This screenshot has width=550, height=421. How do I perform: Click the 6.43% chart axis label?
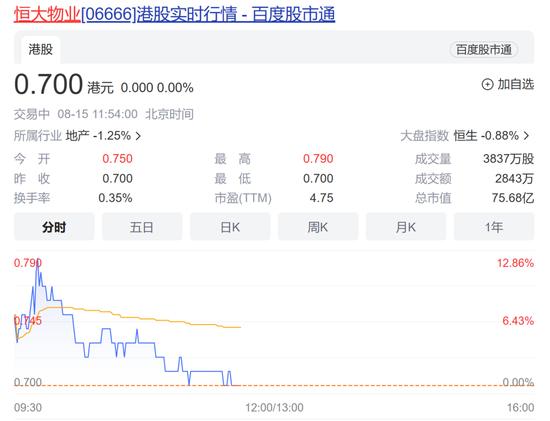click(518, 321)
